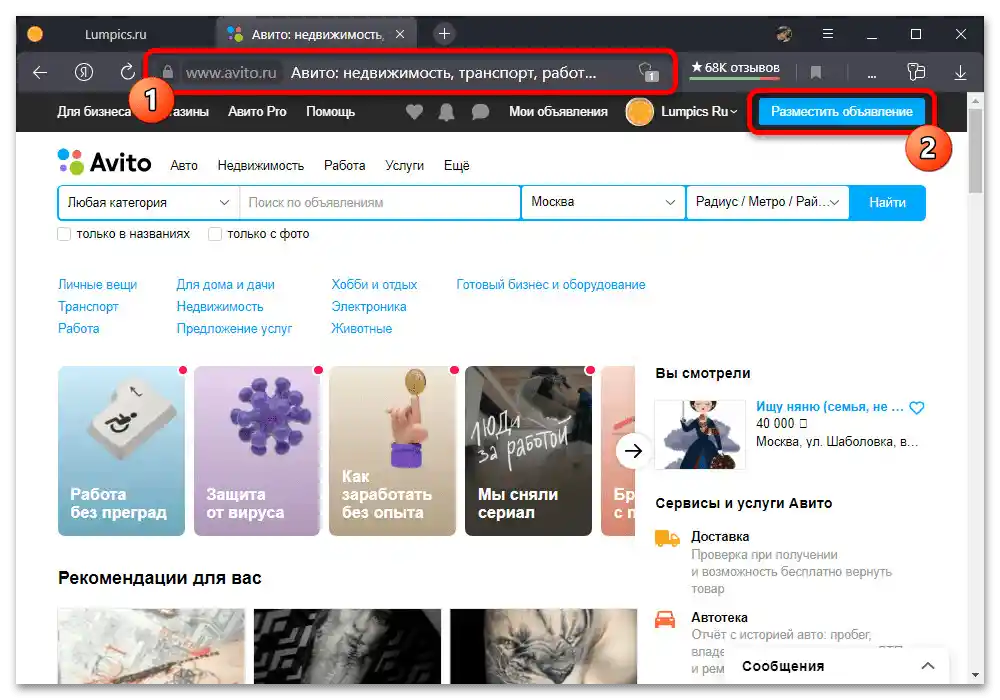The image size is (1000, 700).
Task: Click the Lumpics Ru profile avatar
Action: pyautogui.click(x=639, y=112)
